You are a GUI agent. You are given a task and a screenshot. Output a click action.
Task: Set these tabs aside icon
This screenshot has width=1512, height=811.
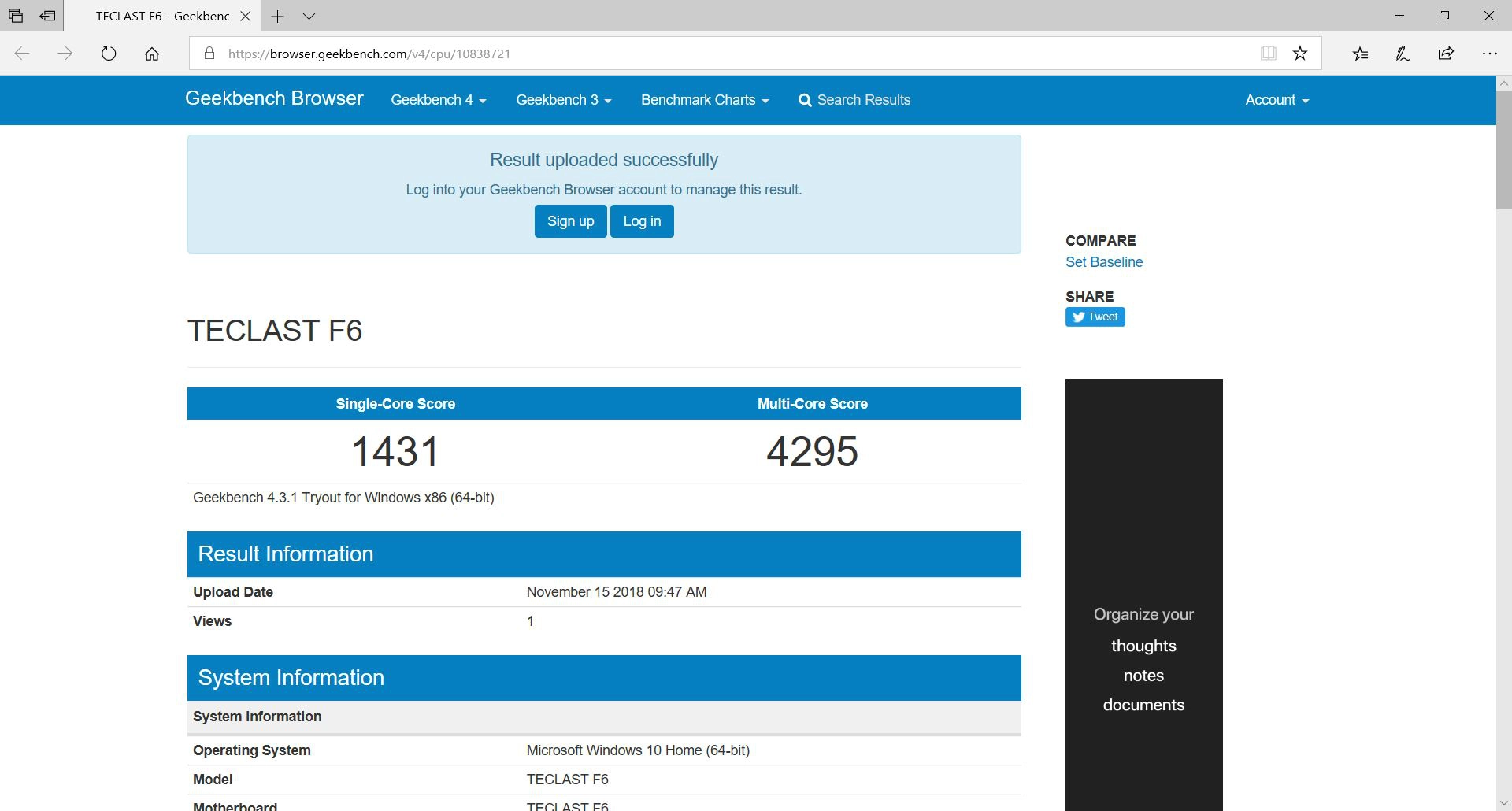pyautogui.click(x=47, y=16)
